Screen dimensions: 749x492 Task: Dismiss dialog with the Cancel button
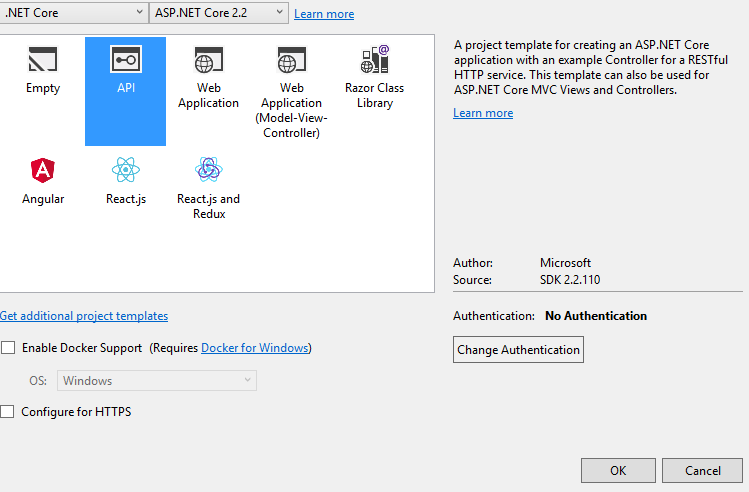[703, 471]
